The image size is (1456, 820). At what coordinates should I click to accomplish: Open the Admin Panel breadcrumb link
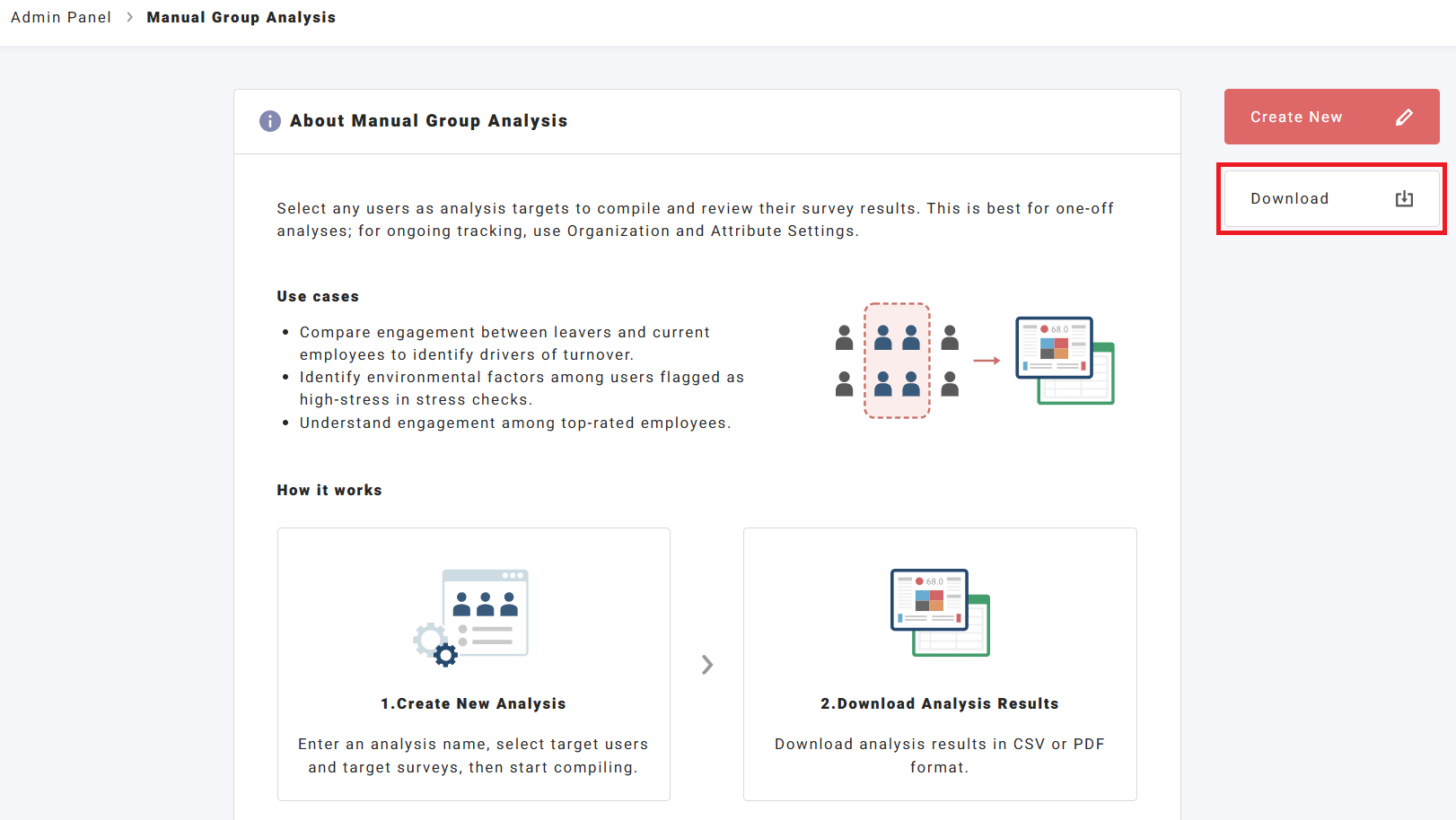coord(61,17)
